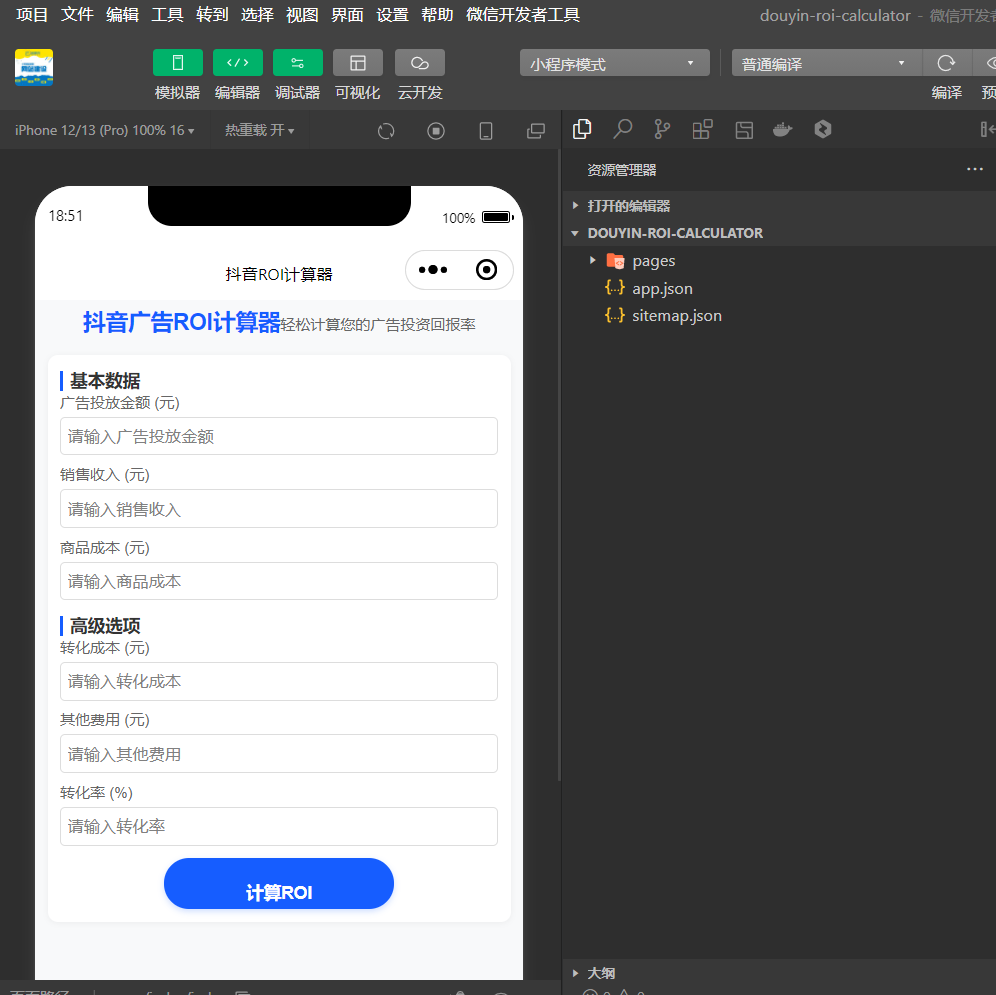The image size is (996, 995).
Task: Open the Search magnifier icon
Action: 622,129
